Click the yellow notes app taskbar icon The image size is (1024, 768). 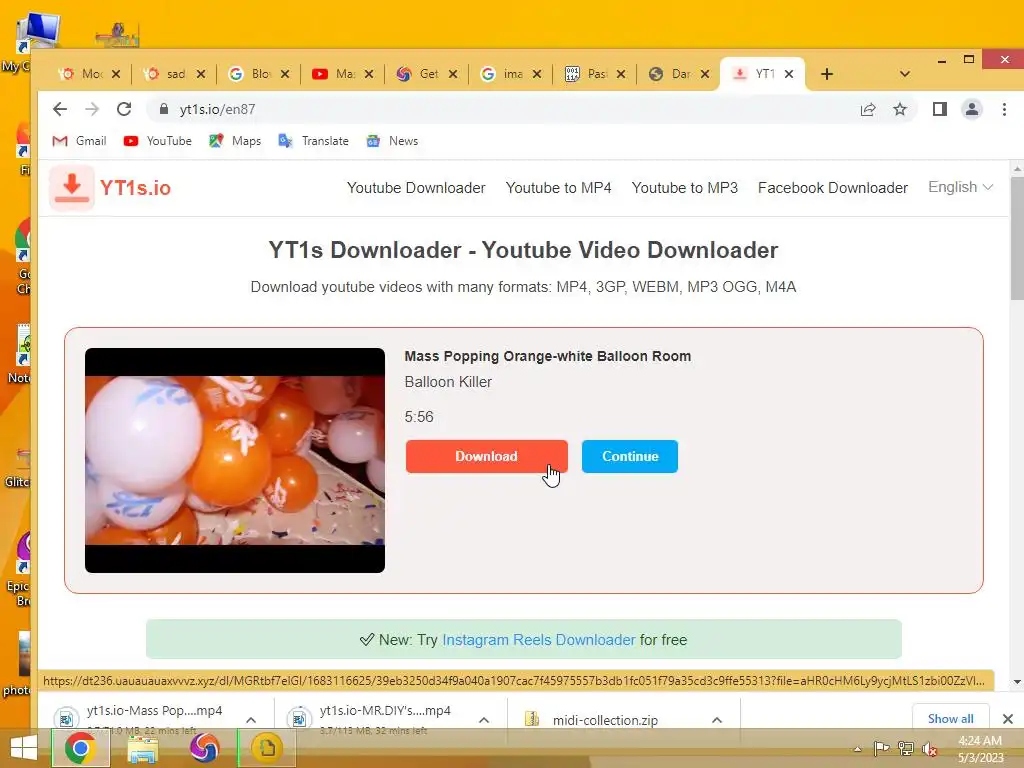(266, 748)
